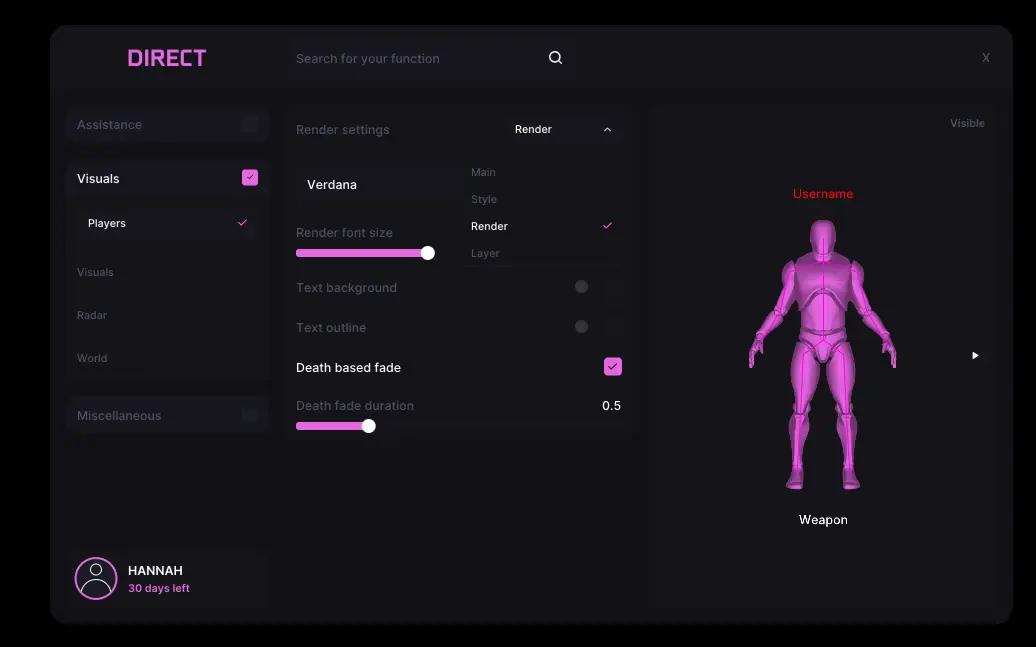Screen dimensions: 1036x647
Task: Close the panel with the X icon
Action: 985,58
